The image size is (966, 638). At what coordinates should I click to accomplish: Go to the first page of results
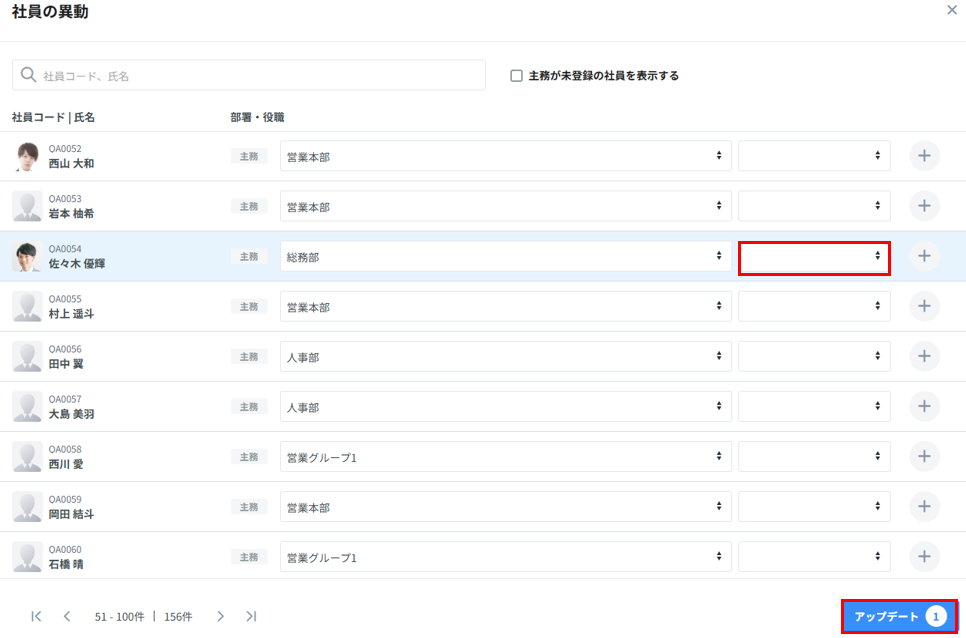tap(36, 616)
